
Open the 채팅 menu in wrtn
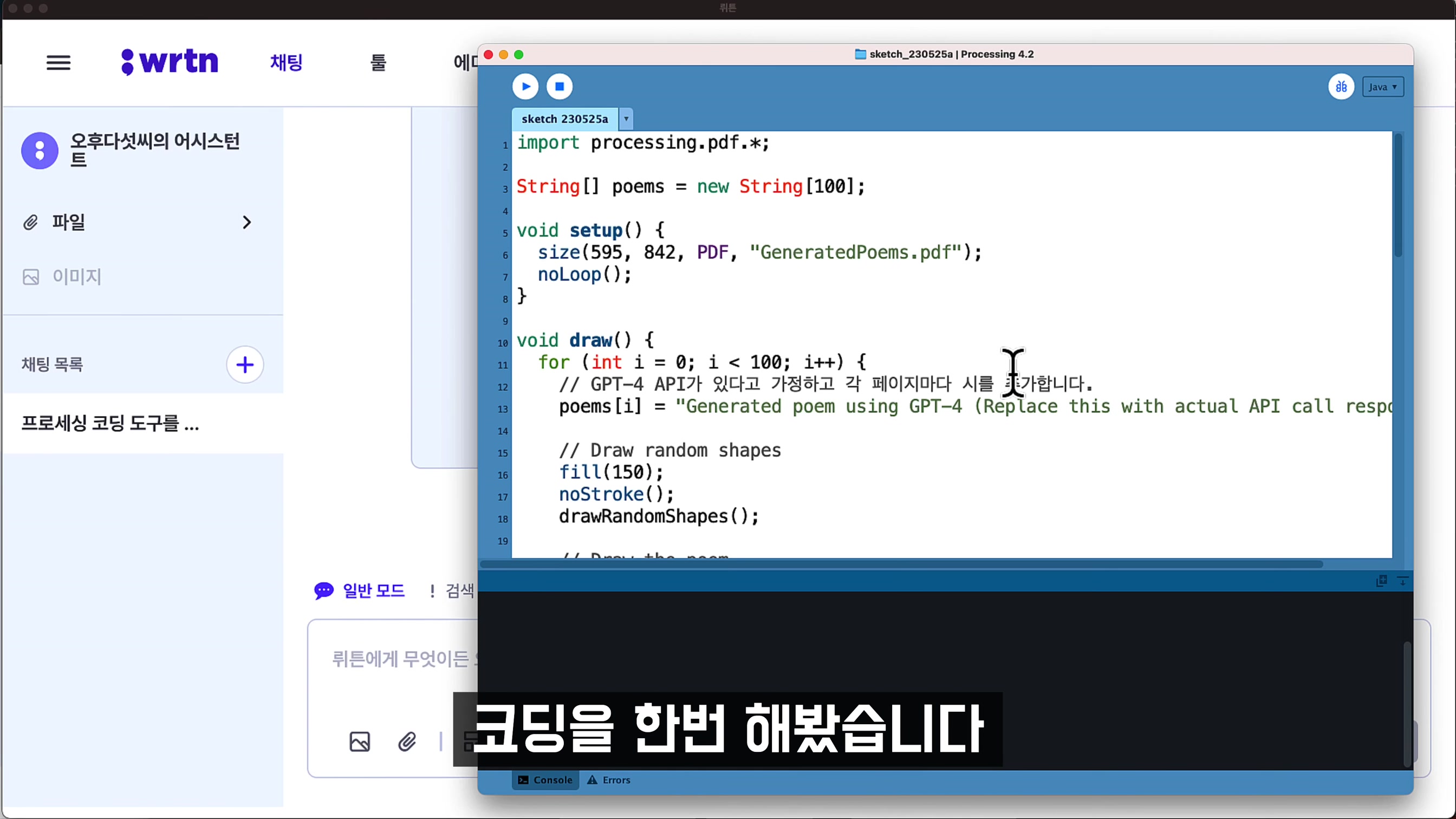point(287,62)
